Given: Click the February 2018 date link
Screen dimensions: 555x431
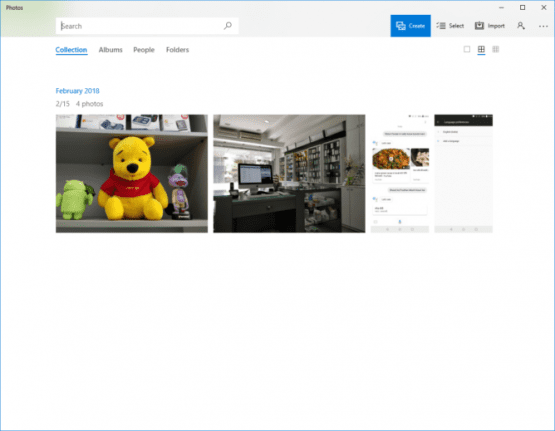Looking at the screenshot, I should pyautogui.click(x=78, y=91).
